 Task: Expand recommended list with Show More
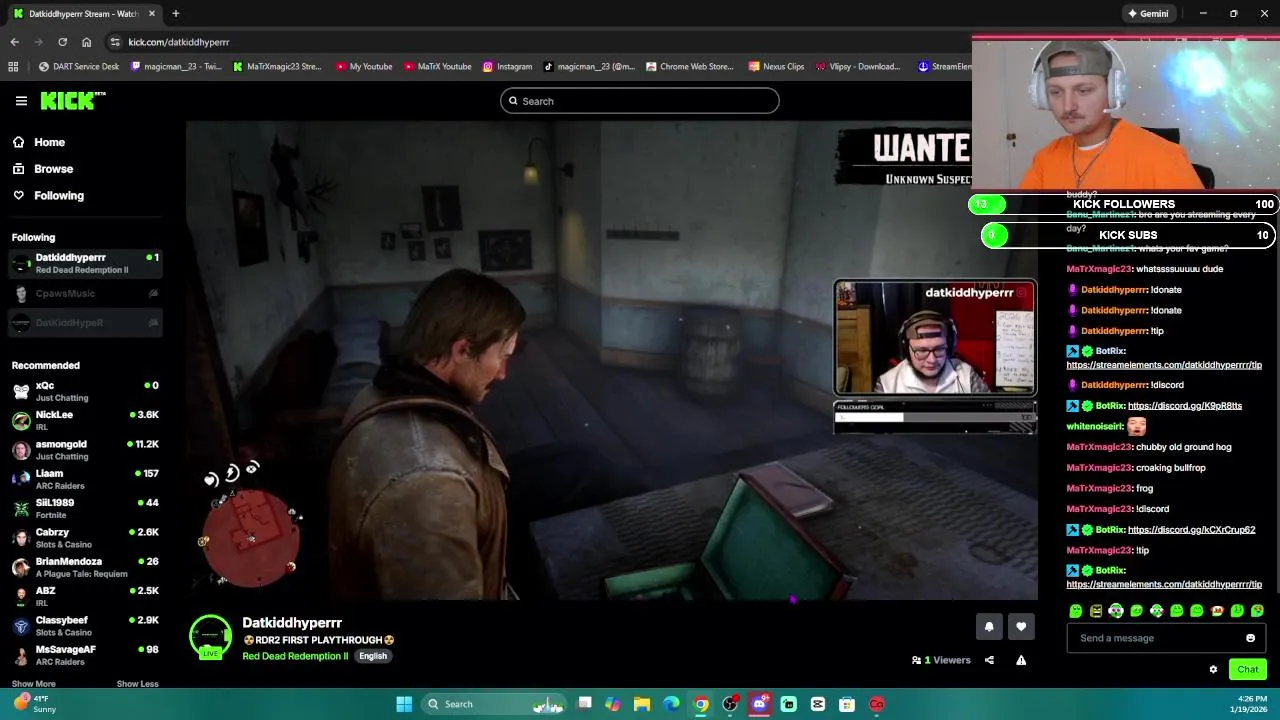[x=34, y=684]
